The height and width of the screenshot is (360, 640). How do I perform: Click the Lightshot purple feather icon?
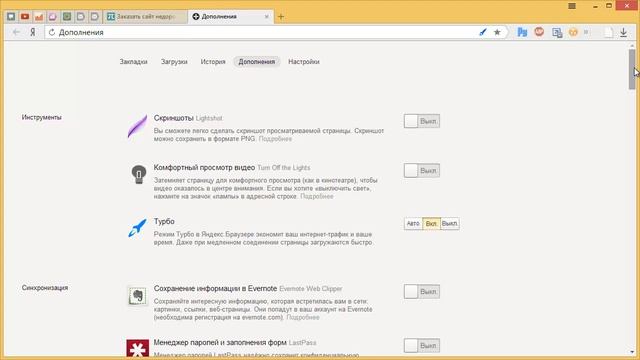click(x=137, y=126)
